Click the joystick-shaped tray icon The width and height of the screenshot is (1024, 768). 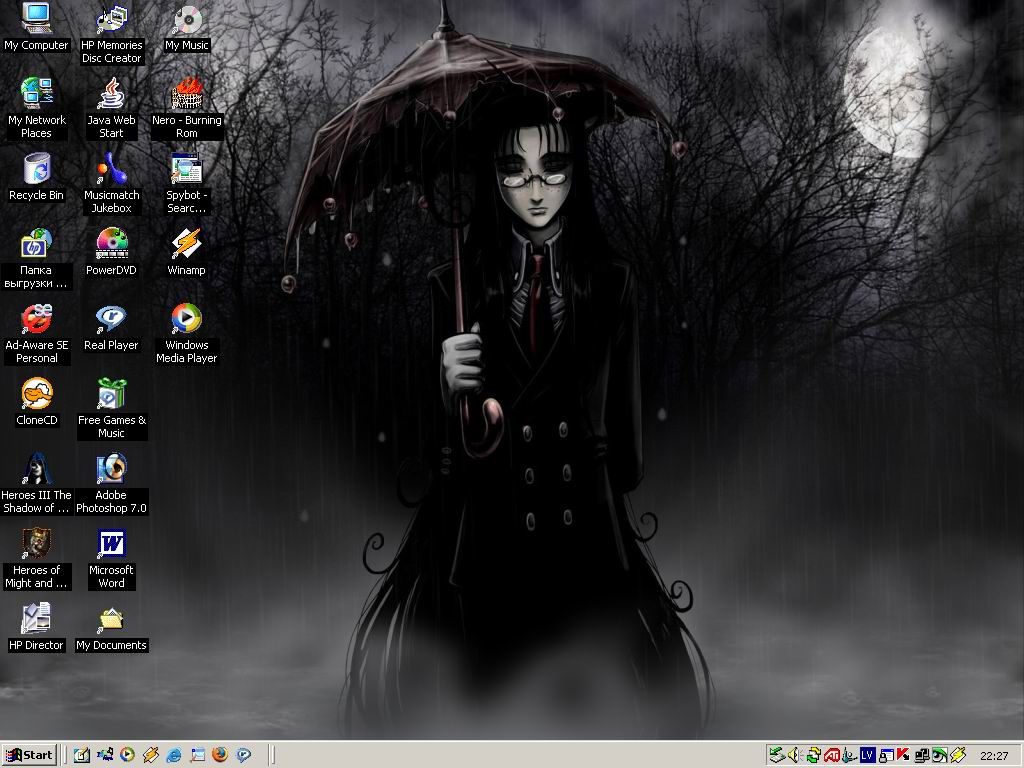(849, 756)
